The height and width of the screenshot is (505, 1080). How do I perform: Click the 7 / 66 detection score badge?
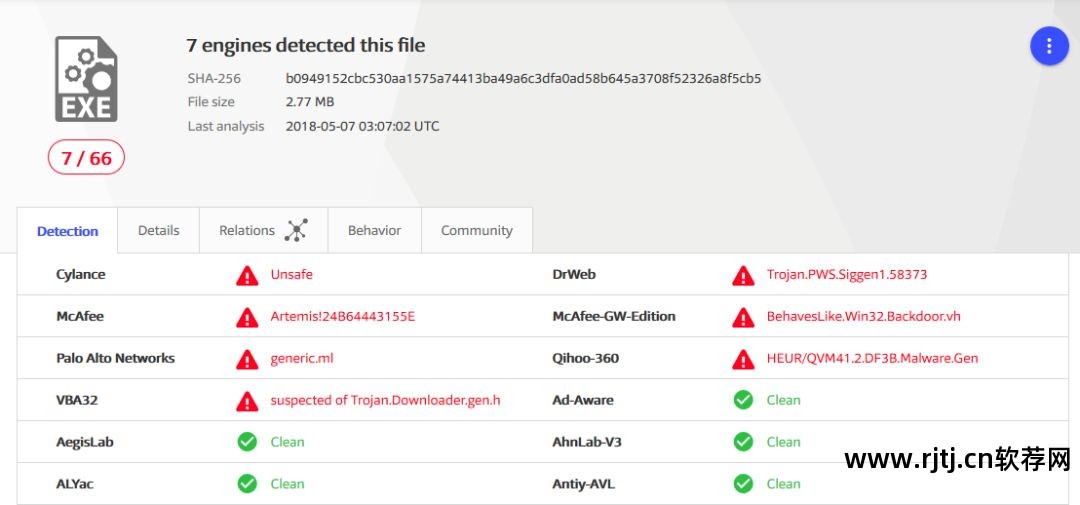coord(86,158)
